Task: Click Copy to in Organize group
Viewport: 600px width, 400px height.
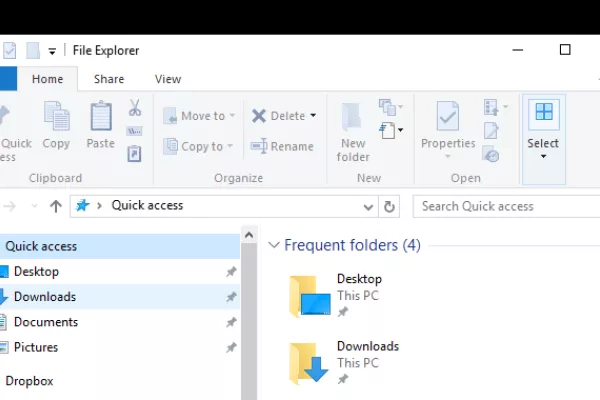Action: [198, 146]
